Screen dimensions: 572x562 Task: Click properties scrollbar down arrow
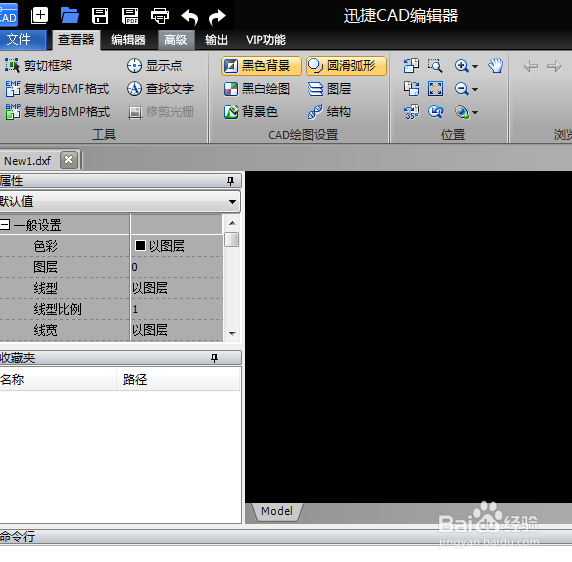click(x=232, y=333)
